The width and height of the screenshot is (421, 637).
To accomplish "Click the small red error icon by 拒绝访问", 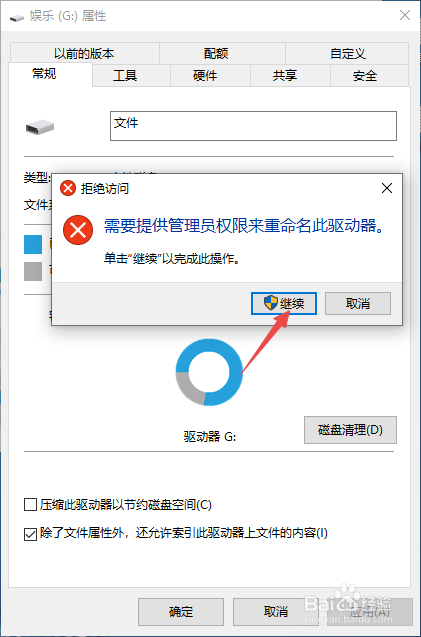I will (x=68, y=188).
